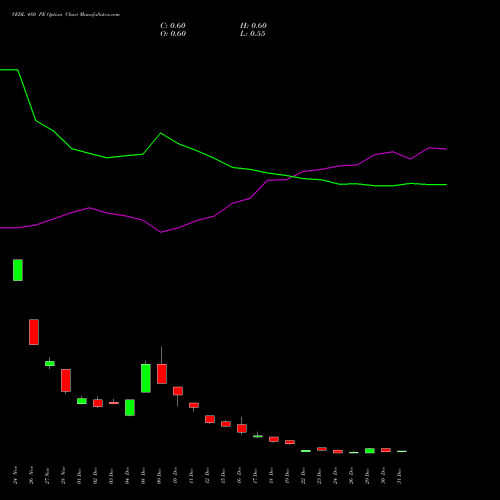Click the 29 Dec date label
The image size is (500, 500).
[x=367, y=476]
